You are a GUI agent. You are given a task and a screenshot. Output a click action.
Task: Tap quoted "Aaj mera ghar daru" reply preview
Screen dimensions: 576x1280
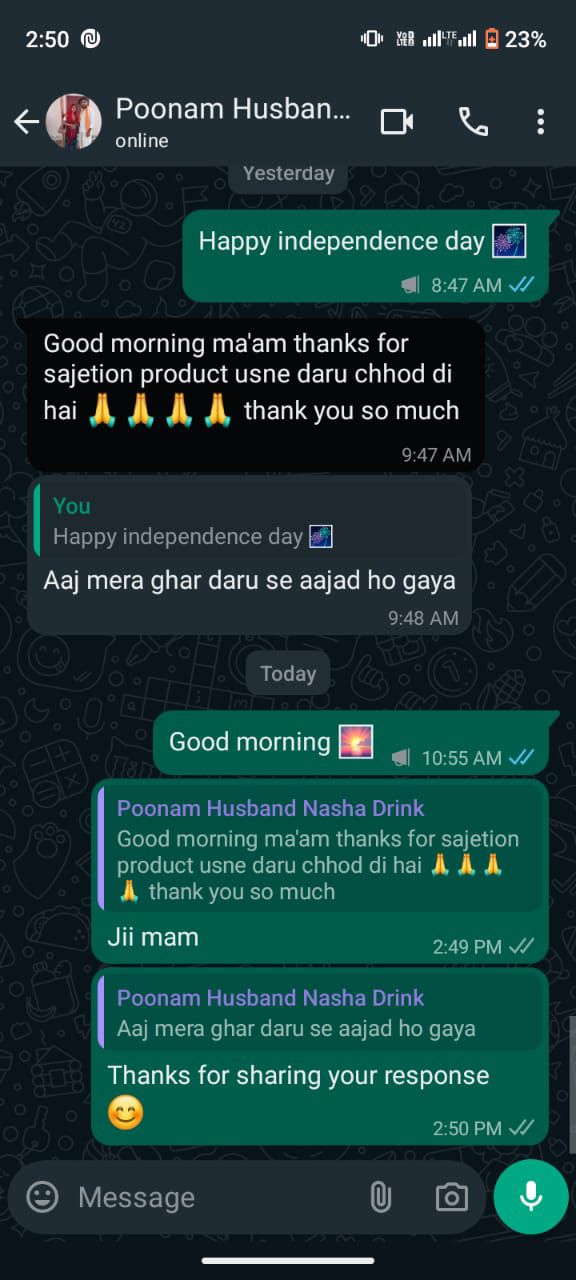click(320, 1013)
